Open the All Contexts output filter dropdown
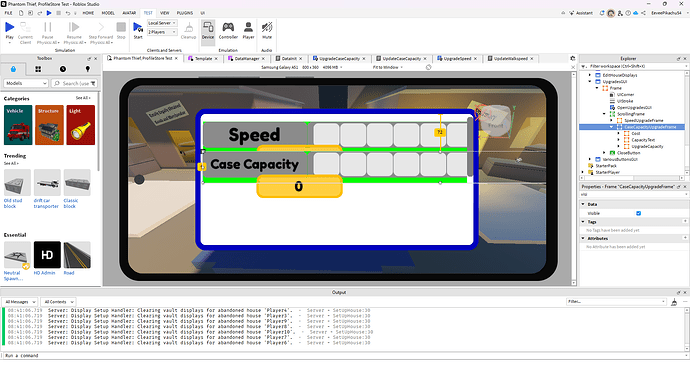The width and height of the screenshot is (690, 367). click(x=59, y=302)
